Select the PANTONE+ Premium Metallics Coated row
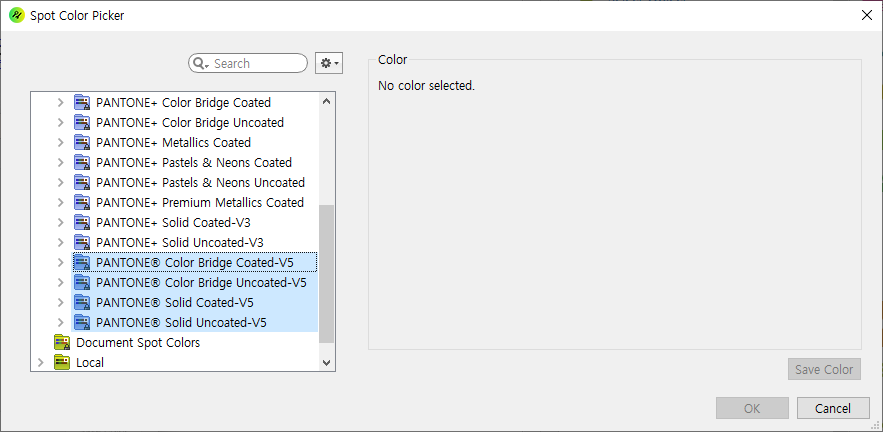This screenshot has height=432, width=883. pyautogui.click(x=200, y=202)
